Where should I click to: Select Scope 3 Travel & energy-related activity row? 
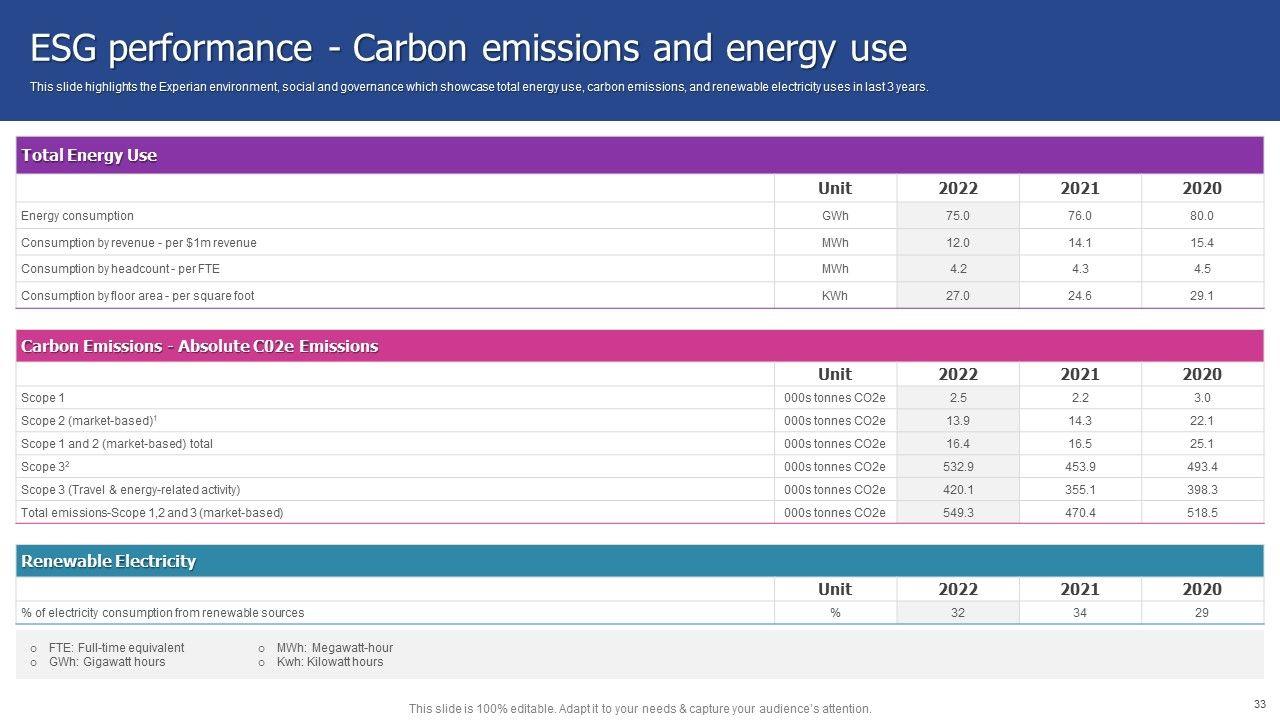point(130,490)
